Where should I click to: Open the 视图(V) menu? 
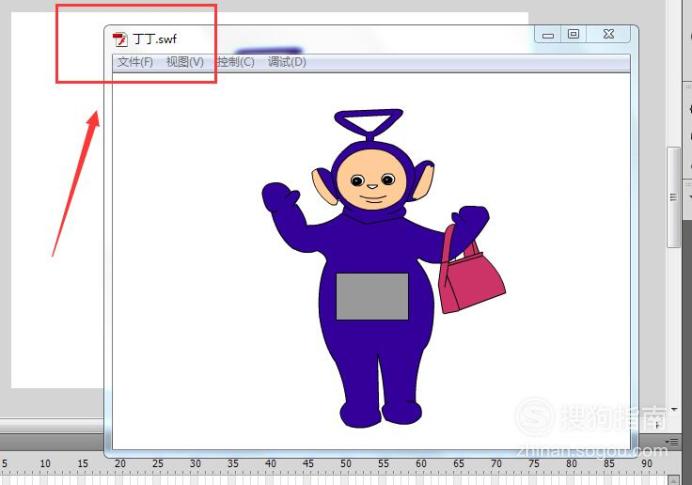pyautogui.click(x=185, y=62)
